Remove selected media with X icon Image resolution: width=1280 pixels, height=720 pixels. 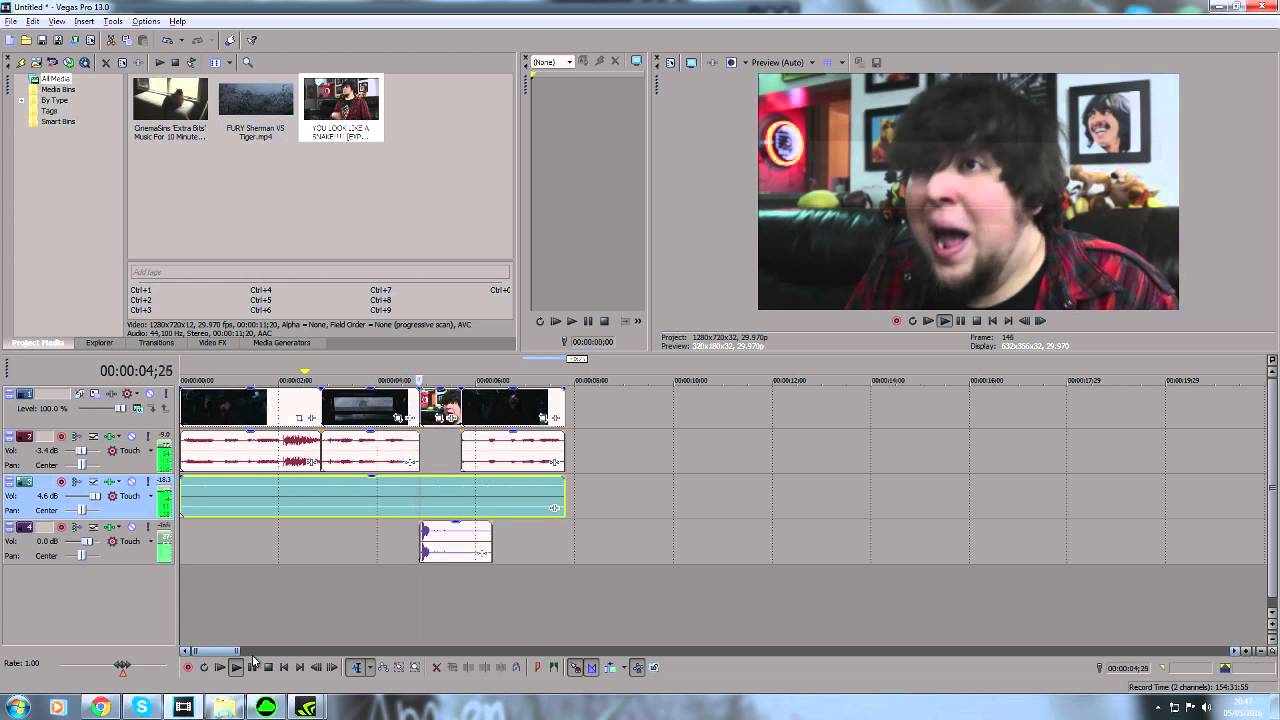point(106,62)
